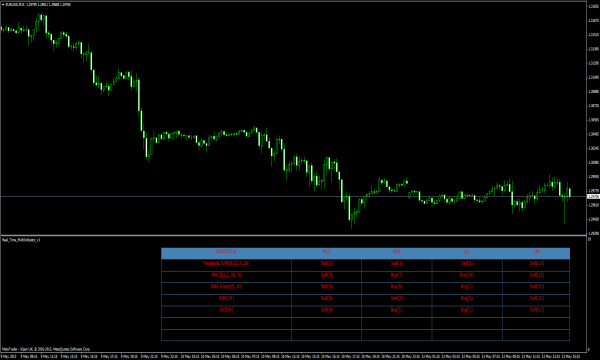Click the MACD H1 Buy(28) signal cell

467,275
